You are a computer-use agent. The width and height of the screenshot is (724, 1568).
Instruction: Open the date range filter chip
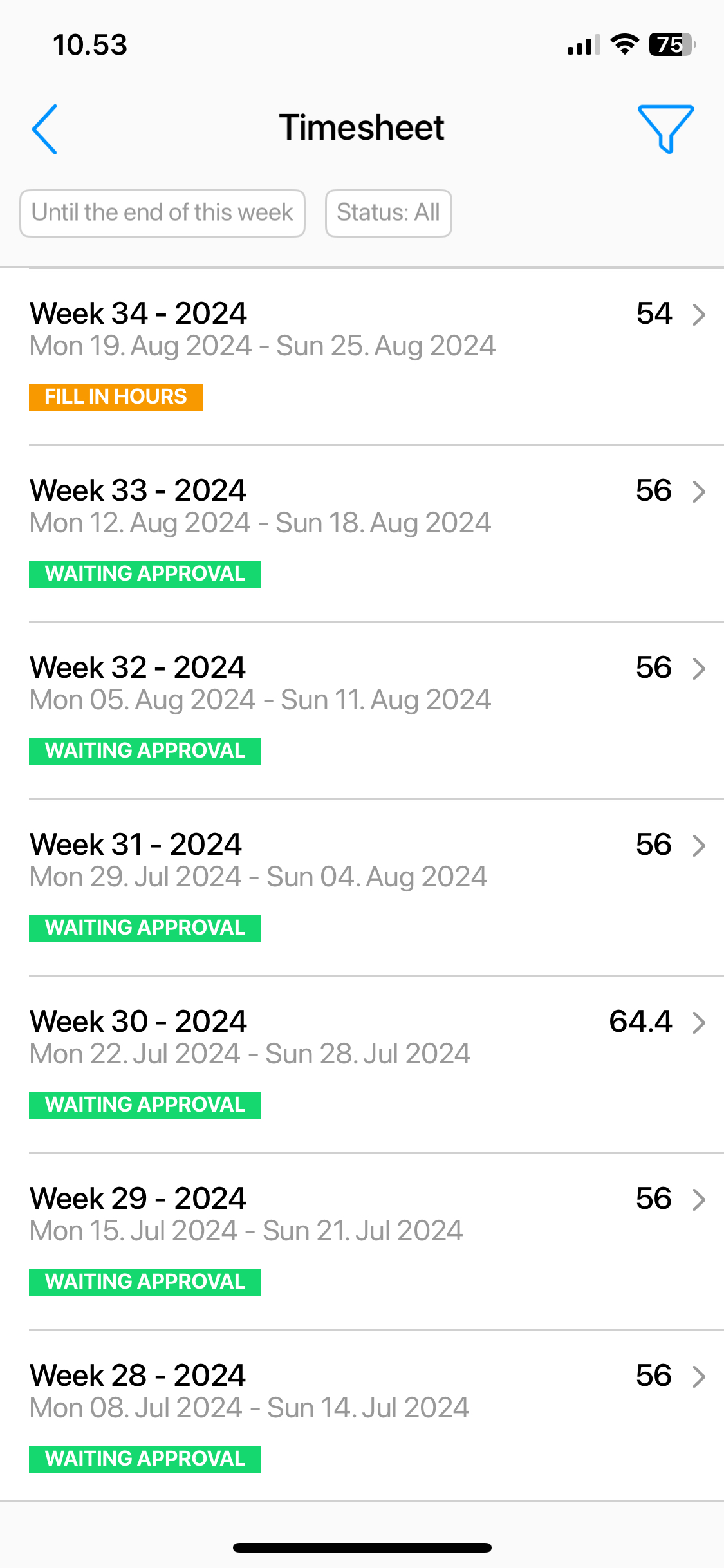click(162, 213)
